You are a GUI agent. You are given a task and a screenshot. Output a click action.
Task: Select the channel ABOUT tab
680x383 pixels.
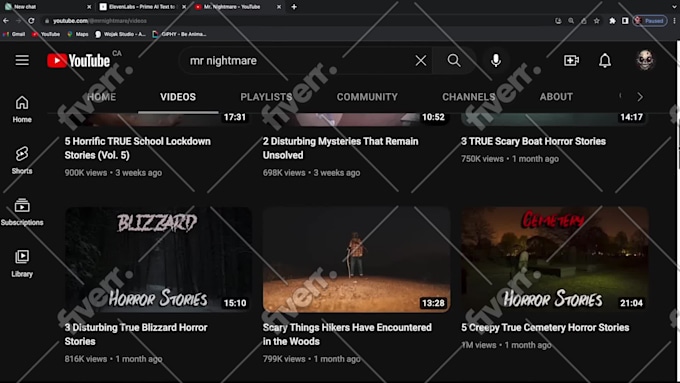556,97
